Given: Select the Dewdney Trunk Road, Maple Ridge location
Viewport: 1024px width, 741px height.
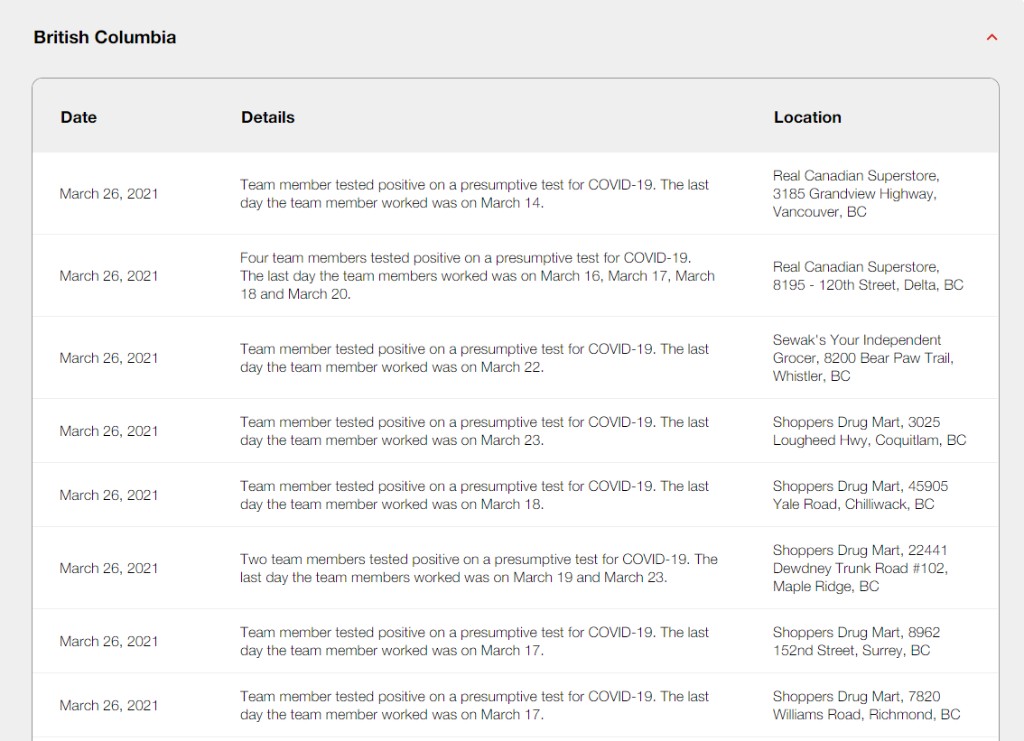Looking at the screenshot, I should tap(860, 568).
